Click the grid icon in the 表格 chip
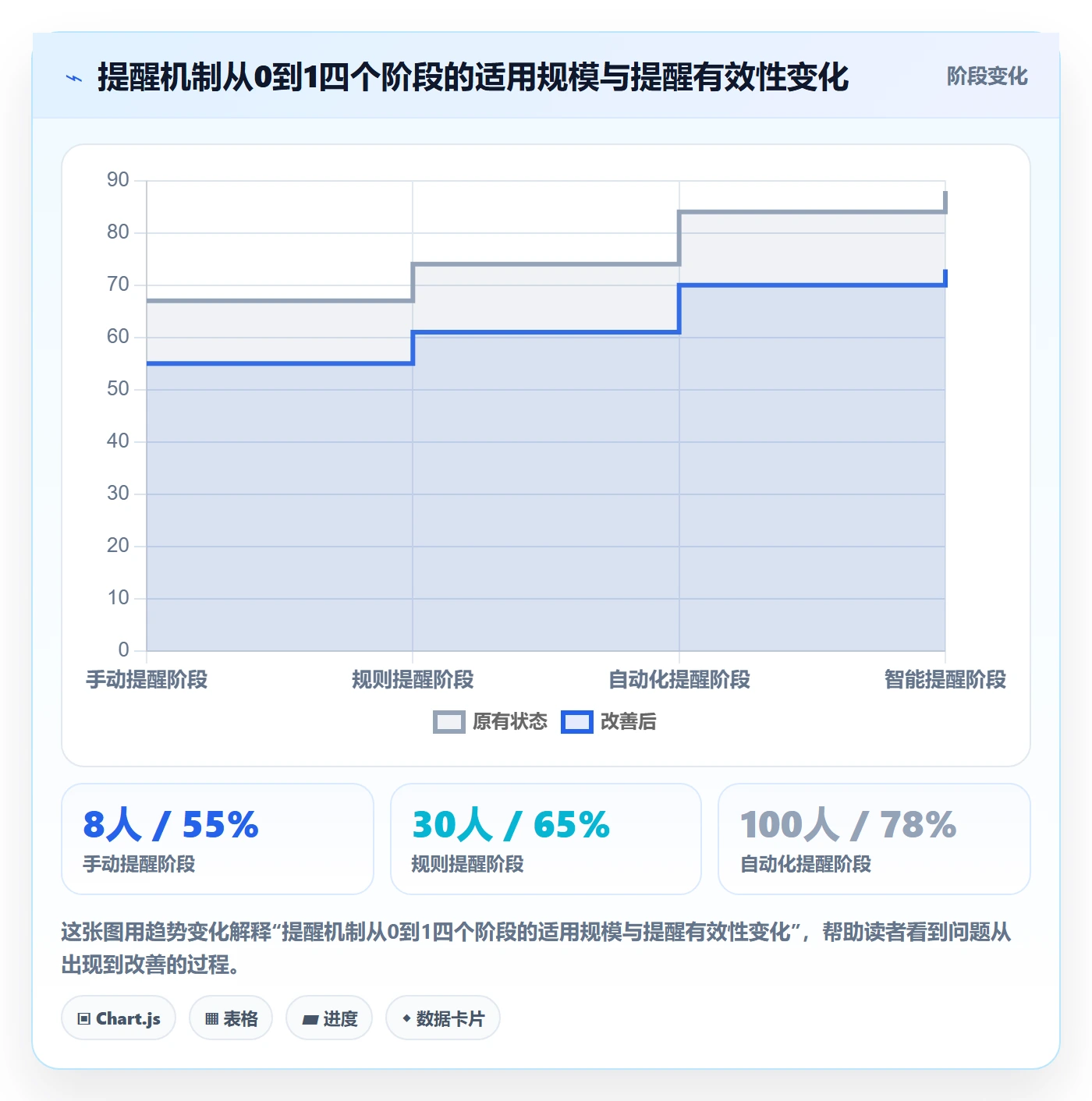The height and width of the screenshot is (1101, 1092). tap(211, 1018)
